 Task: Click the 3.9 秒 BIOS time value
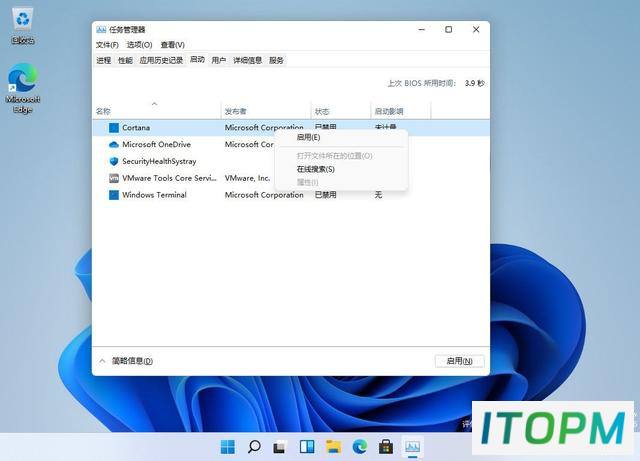click(474, 83)
